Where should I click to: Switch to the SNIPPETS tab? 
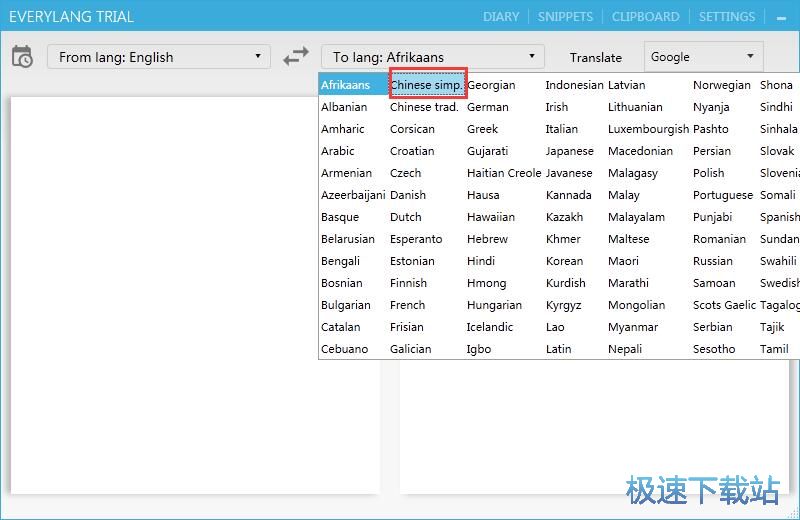pos(565,17)
